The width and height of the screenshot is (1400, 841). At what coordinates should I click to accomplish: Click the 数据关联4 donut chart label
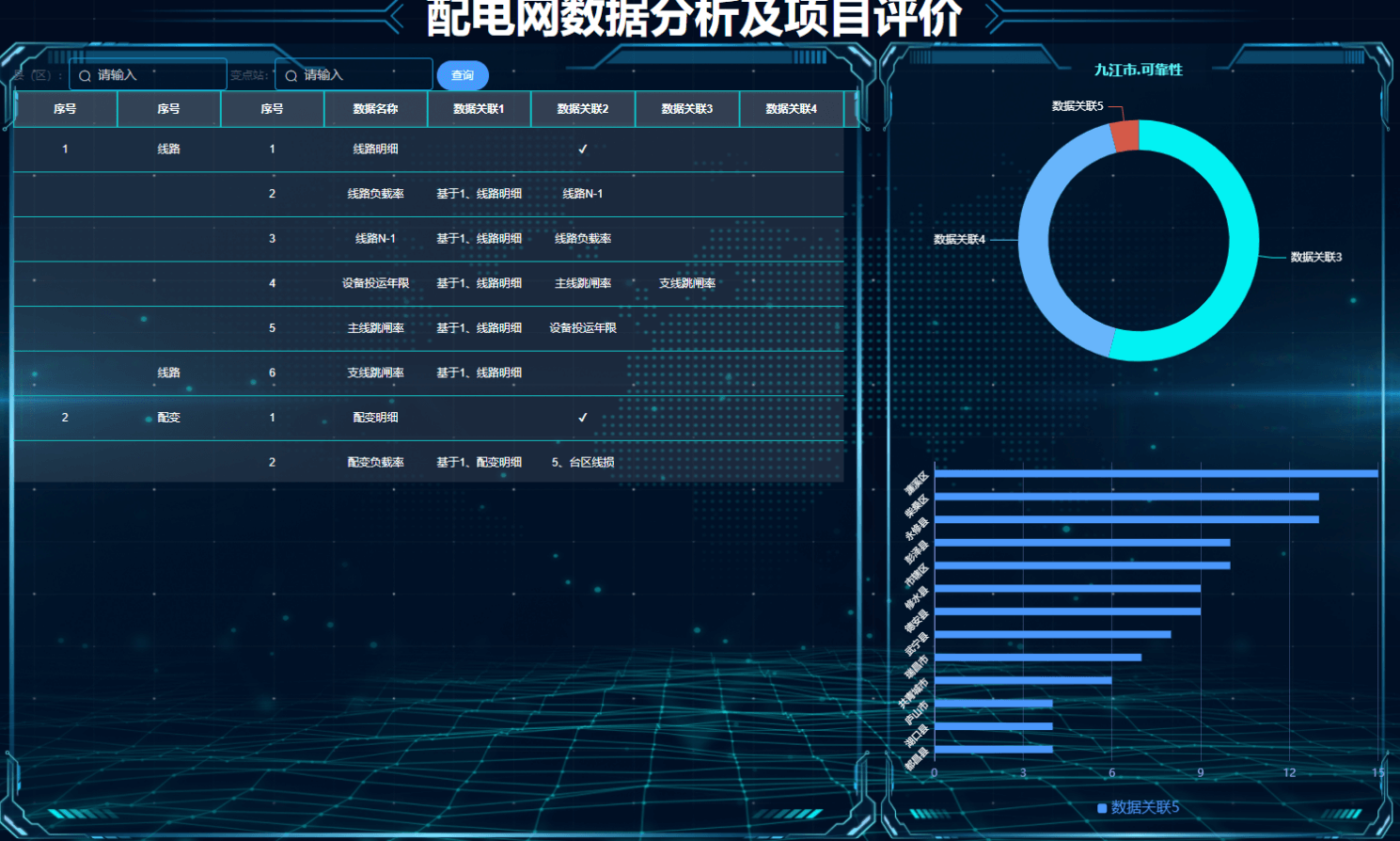pyautogui.click(x=959, y=240)
